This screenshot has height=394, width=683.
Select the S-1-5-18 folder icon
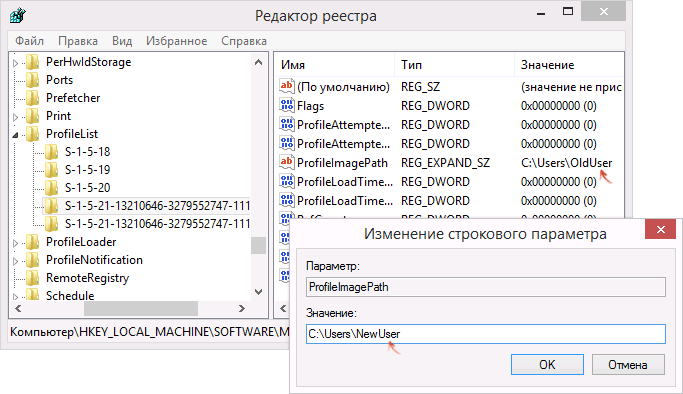tap(51, 152)
